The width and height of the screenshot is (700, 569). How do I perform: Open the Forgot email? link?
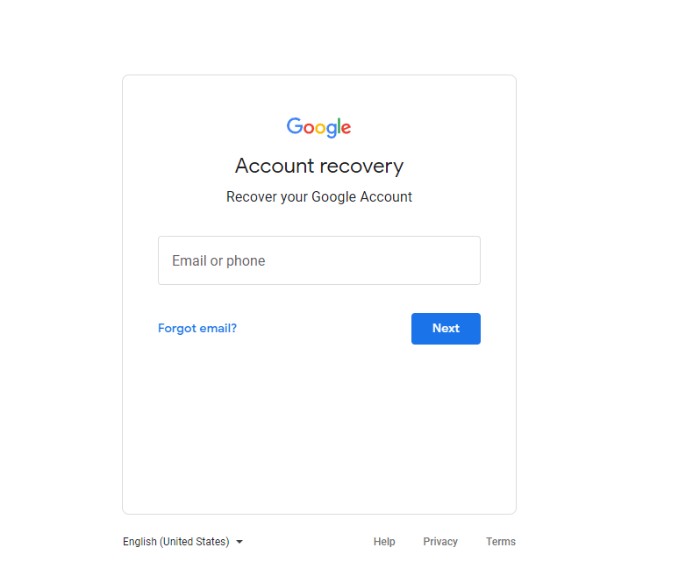tap(197, 328)
